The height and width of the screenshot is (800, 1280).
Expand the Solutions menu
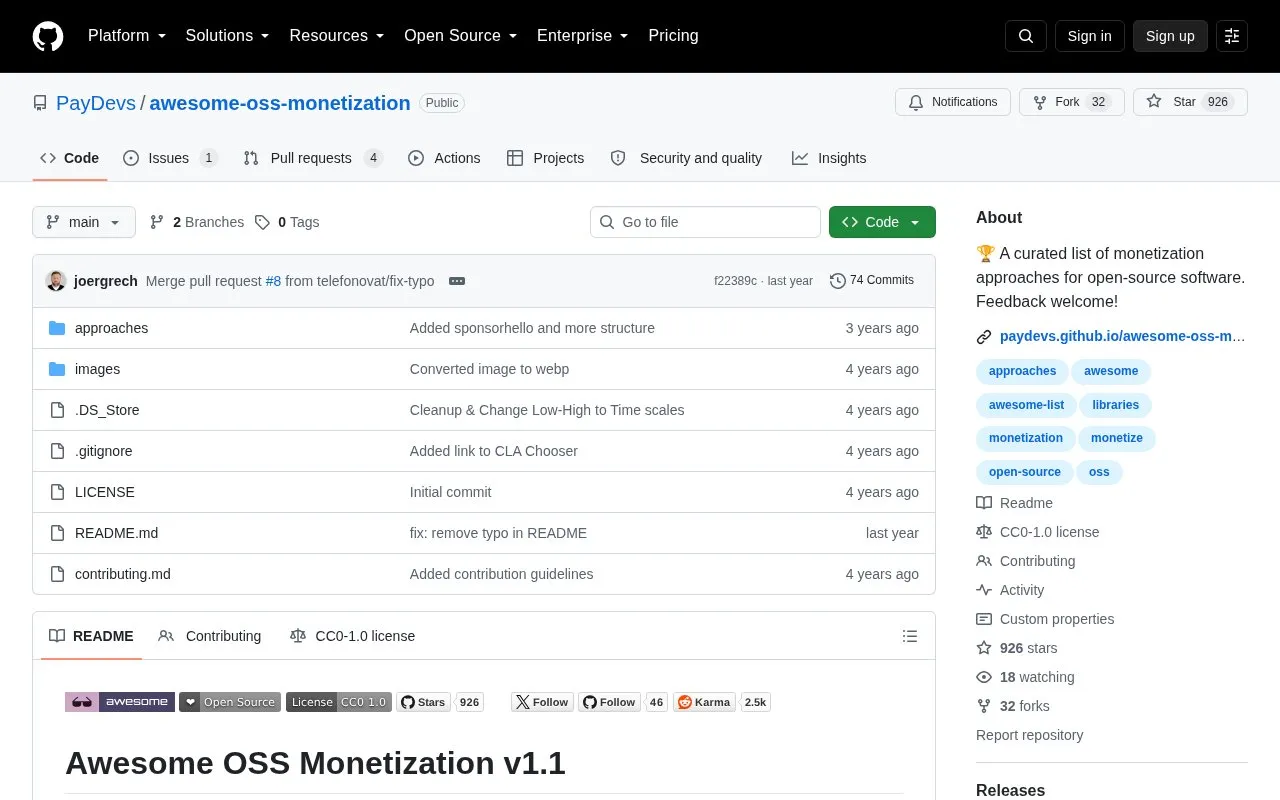click(x=227, y=36)
